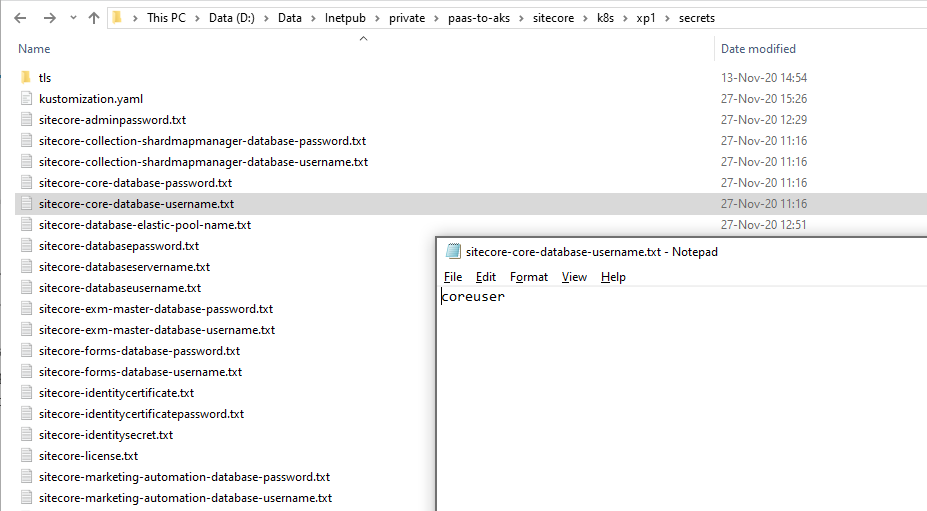Open Notepad View menu

click(x=574, y=277)
